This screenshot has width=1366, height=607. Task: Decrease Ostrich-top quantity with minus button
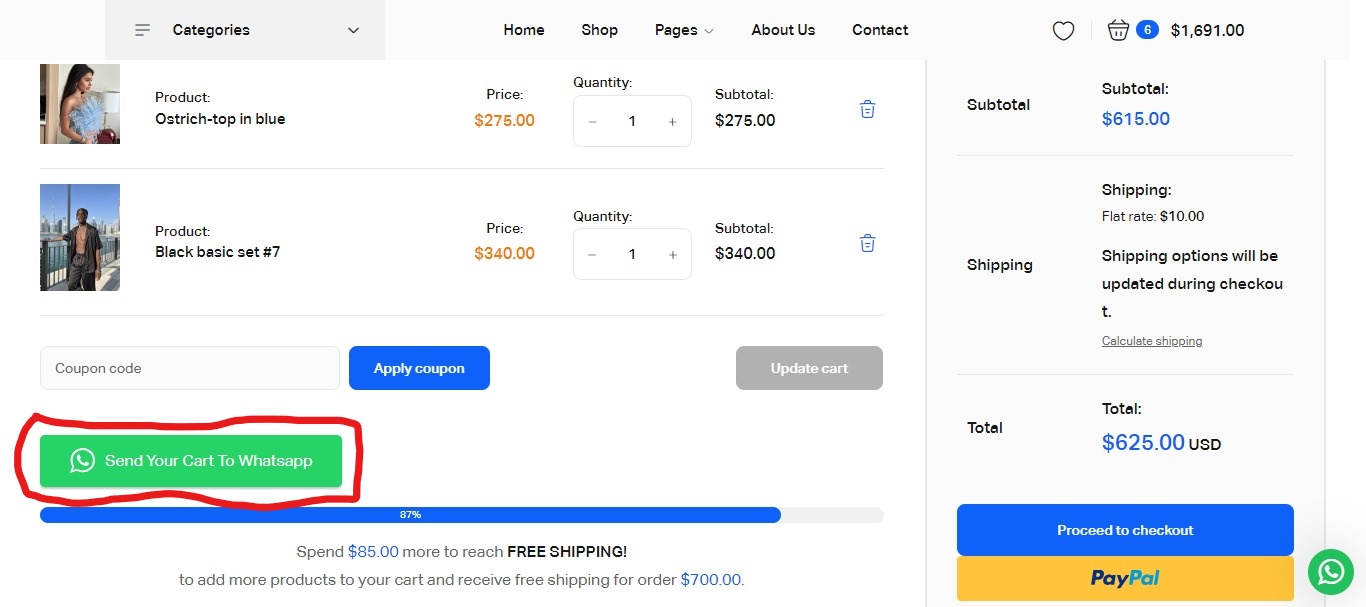coord(592,122)
